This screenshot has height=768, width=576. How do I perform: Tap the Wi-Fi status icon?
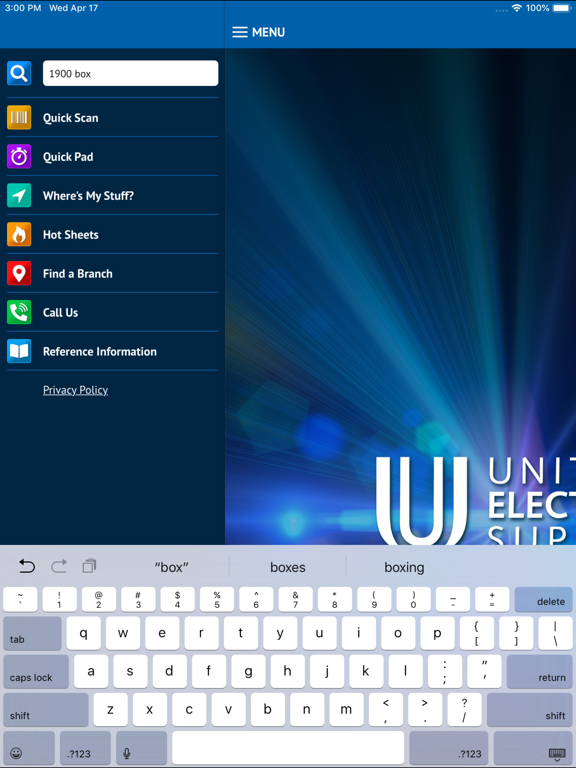pyautogui.click(x=516, y=8)
